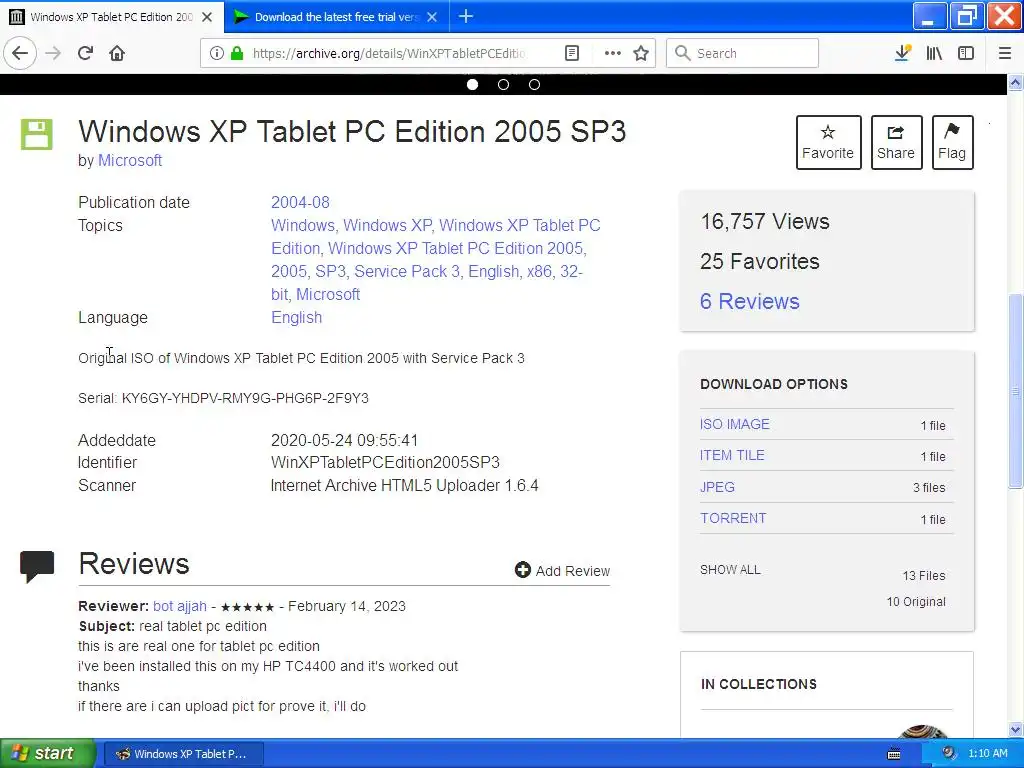The width and height of the screenshot is (1024, 768).
Task: Open the Firefox hamburger menu
Action: 1004,53
